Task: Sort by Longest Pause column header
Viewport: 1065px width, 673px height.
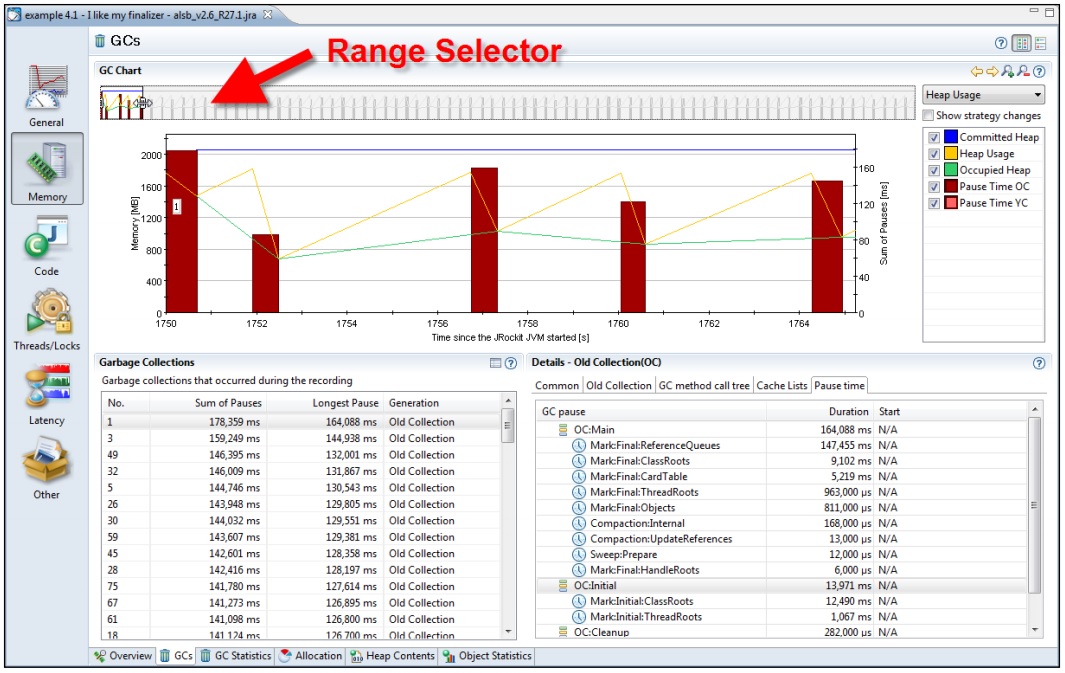Action: (x=344, y=403)
